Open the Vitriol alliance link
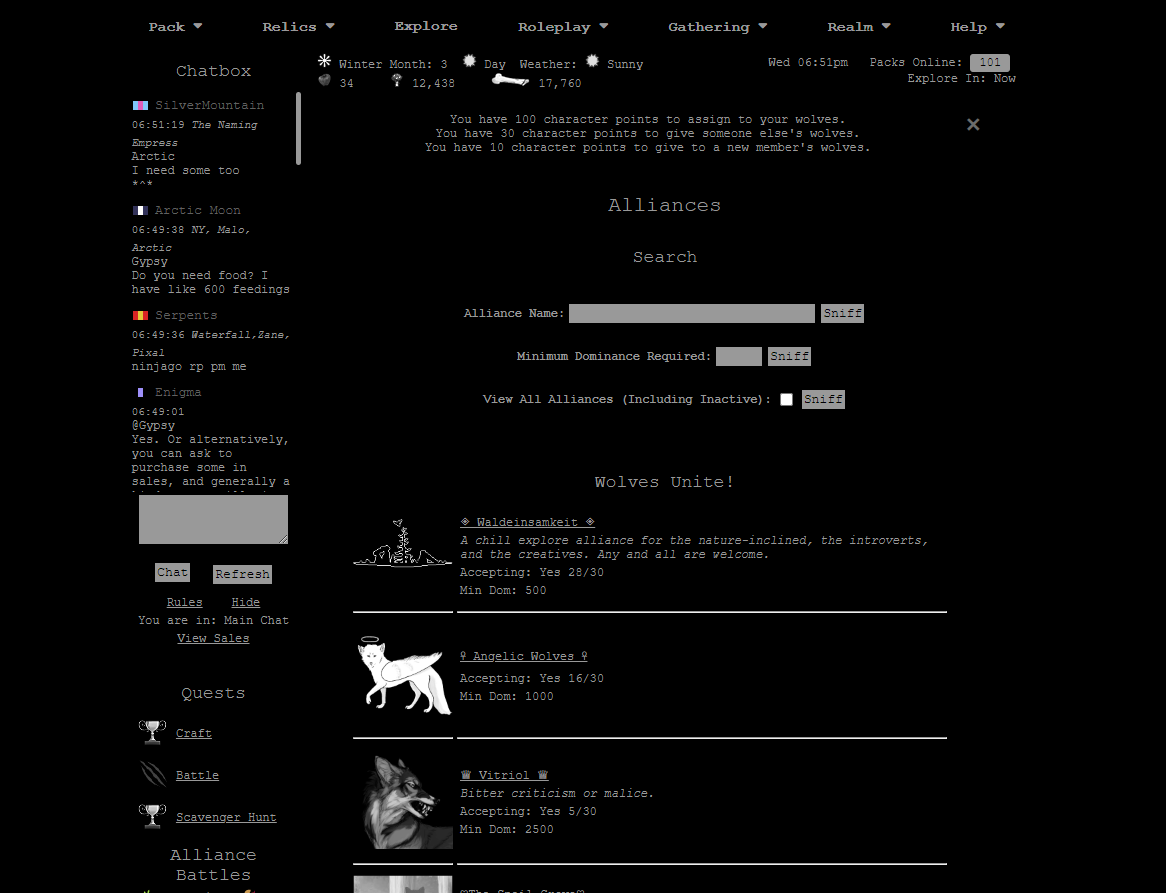 [x=504, y=776]
